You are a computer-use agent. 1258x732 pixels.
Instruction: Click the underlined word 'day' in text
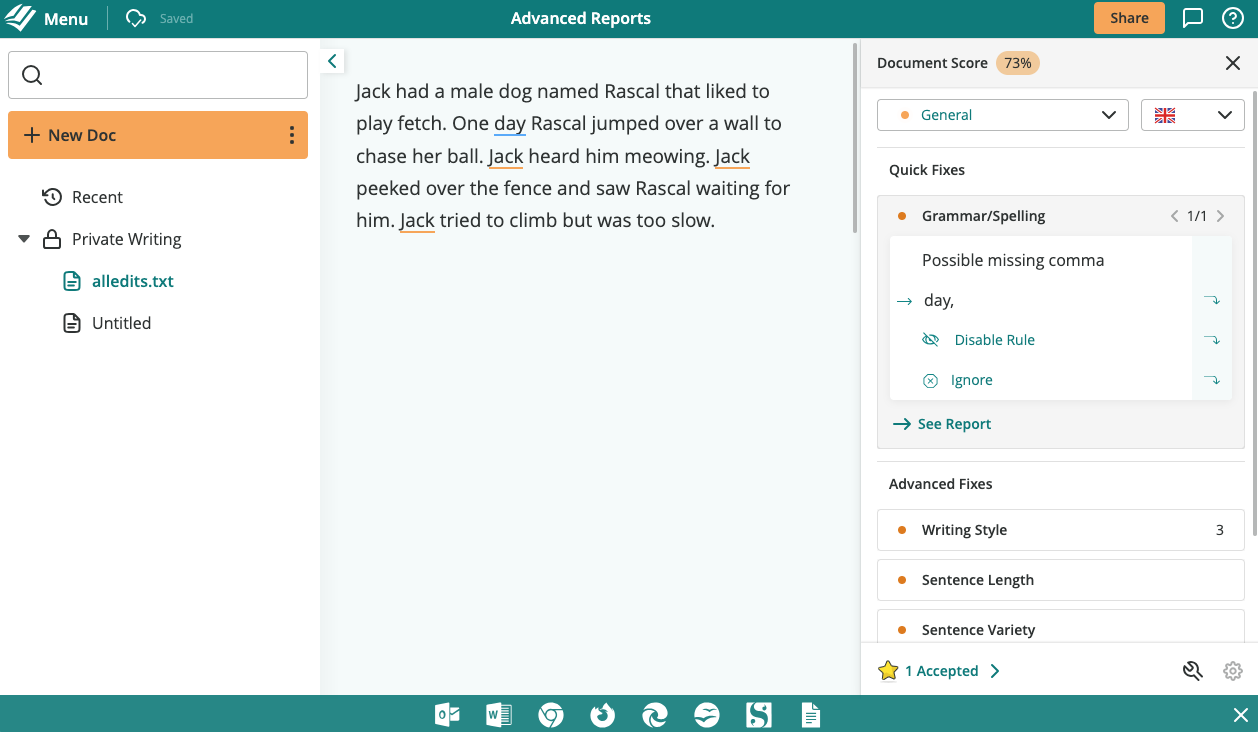pyautogui.click(x=510, y=124)
